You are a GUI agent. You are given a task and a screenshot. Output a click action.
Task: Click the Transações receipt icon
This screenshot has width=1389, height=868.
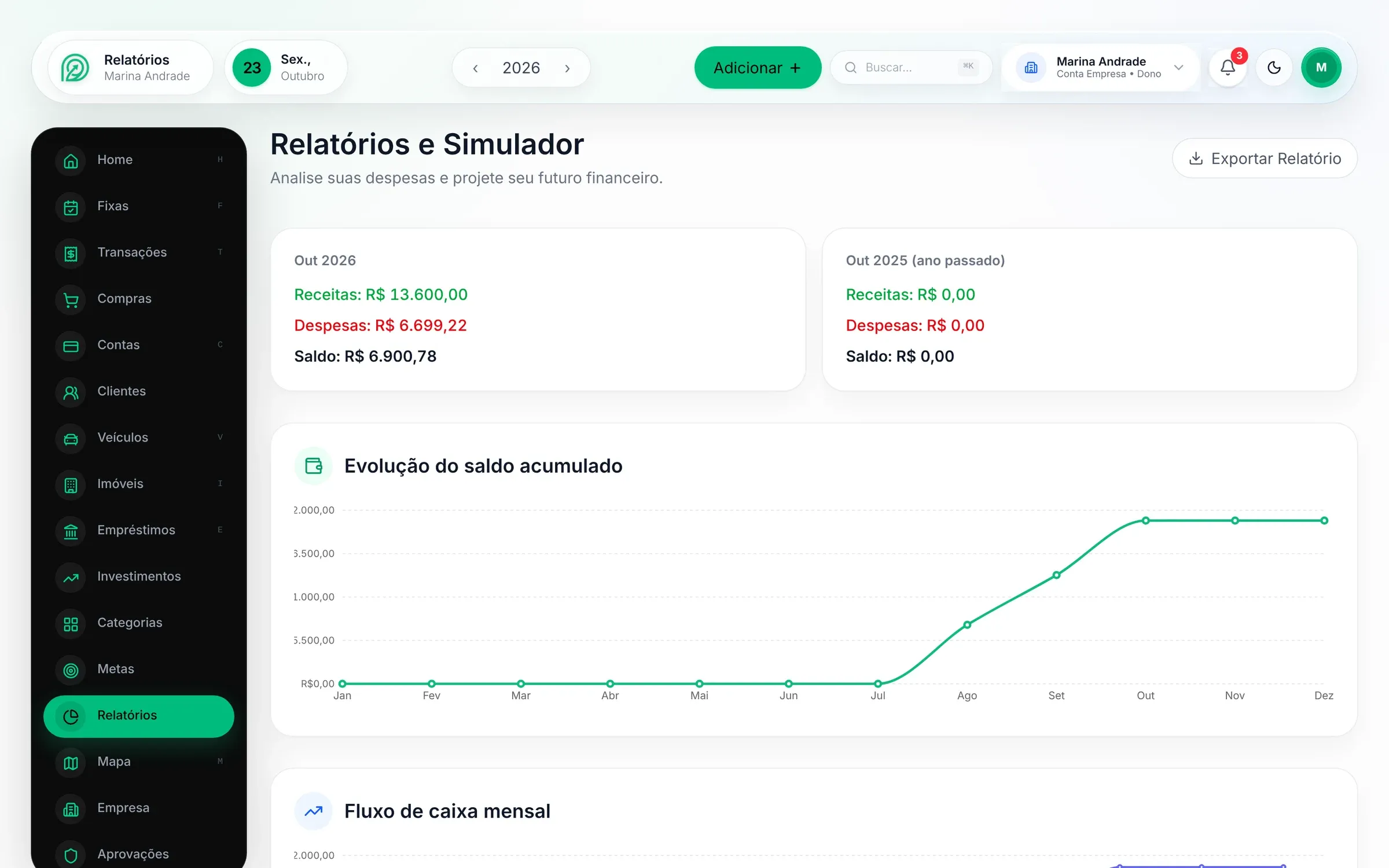tap(71, 253)
